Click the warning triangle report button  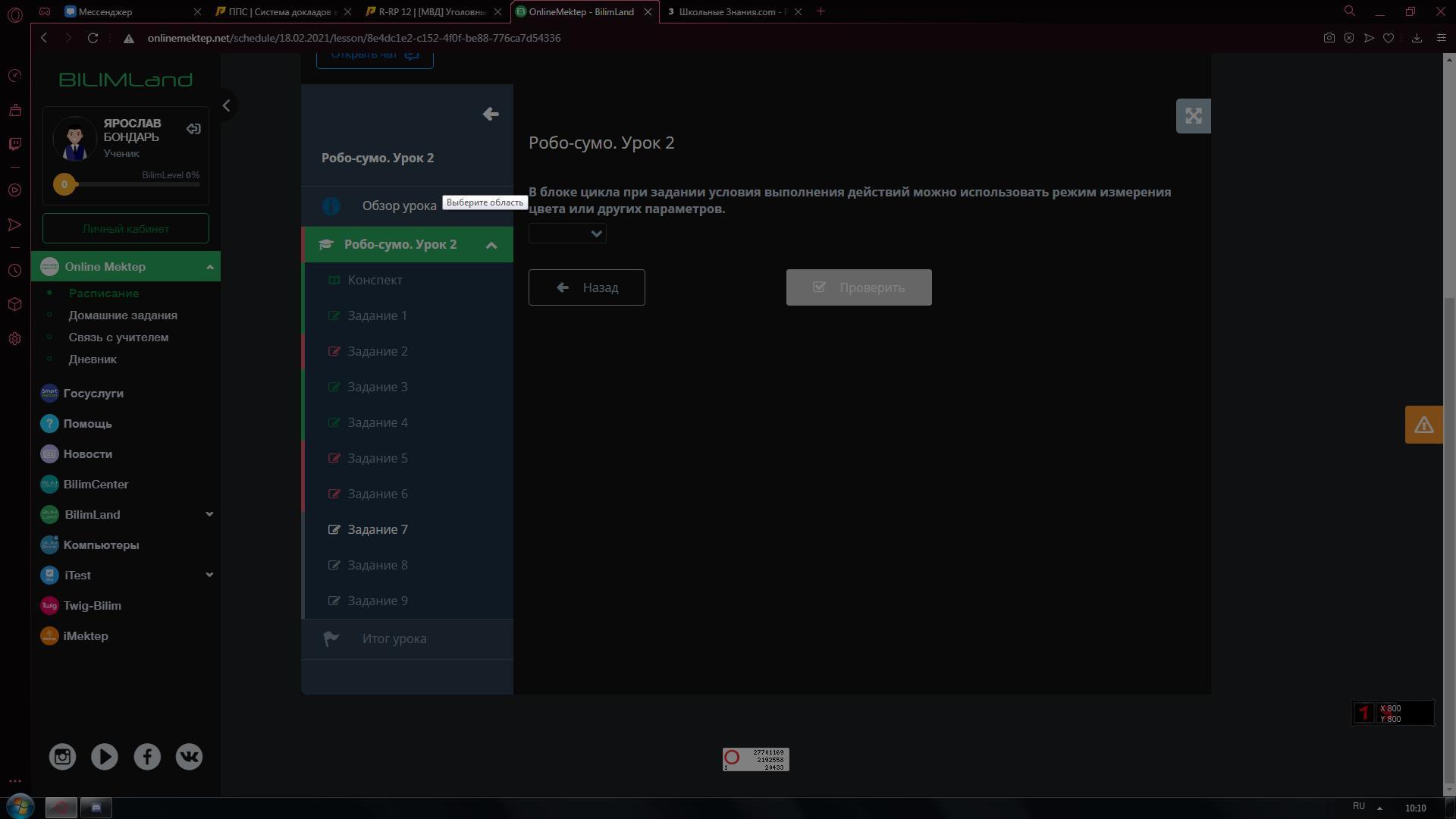1423,425
